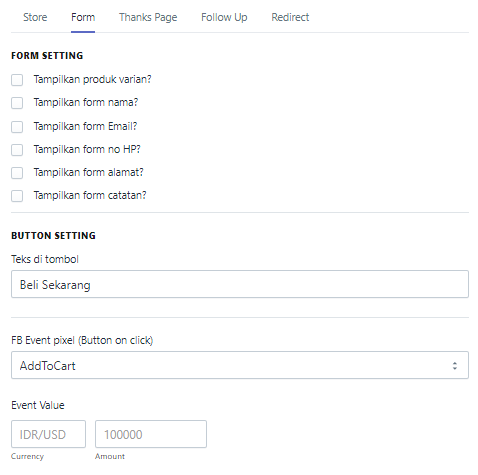Click the Teks di tombol label
This screenshot has height=475, width=478.
point(45,259)
